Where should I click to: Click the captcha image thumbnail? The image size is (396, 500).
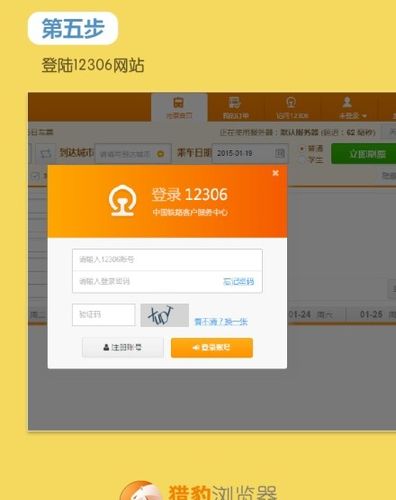click(164, 315)
